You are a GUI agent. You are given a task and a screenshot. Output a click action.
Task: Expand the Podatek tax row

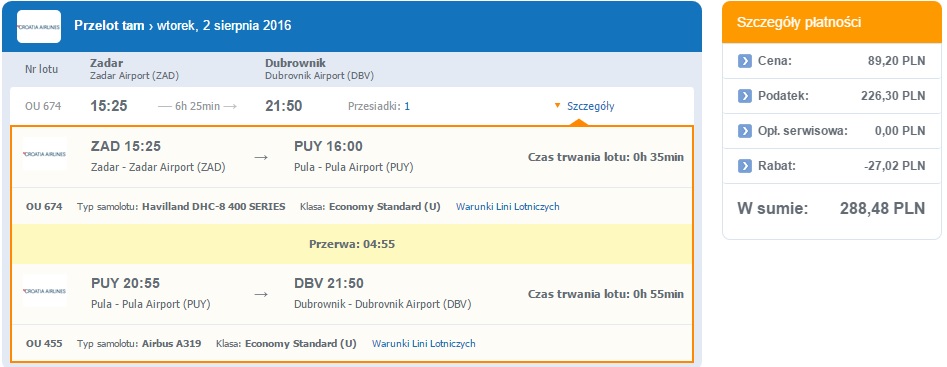[x=832, y=96]
